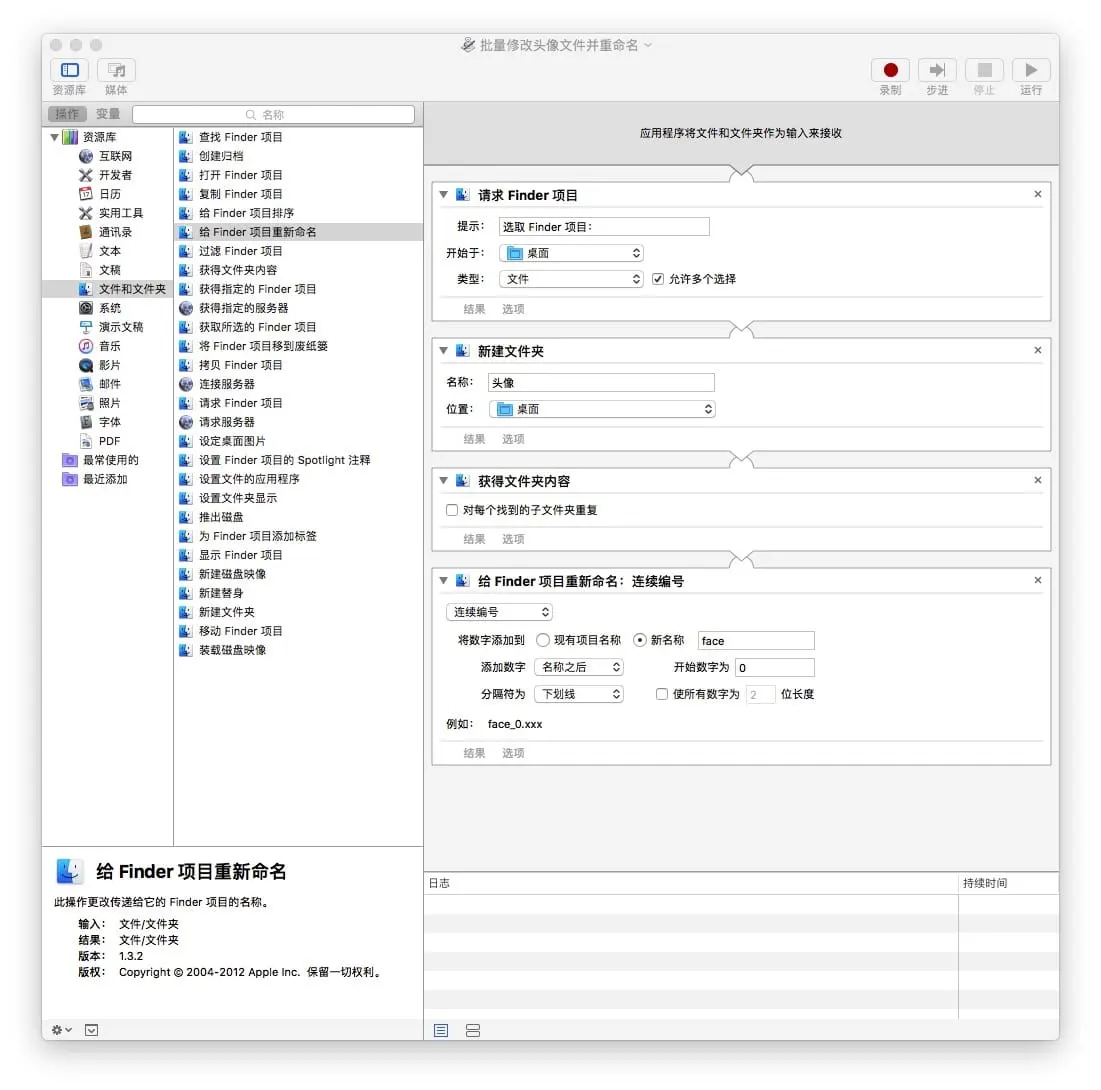Collapse the 请求 Finder 项目 action
The width and height of the screenshot is (1101, 1090).
[x=444, y=195]
